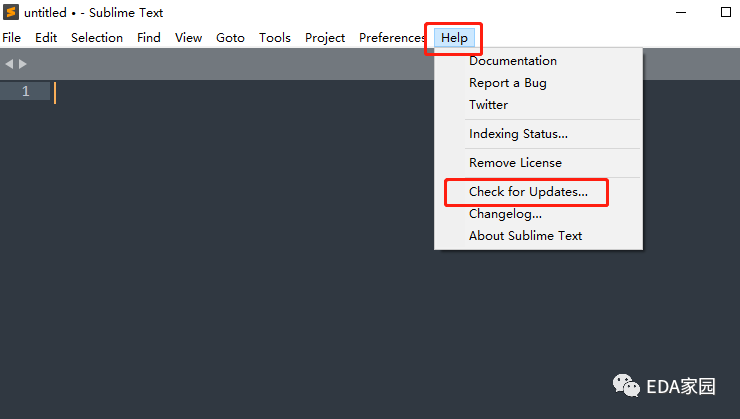Open the Selection menu
This screenshot has width=740, height=419.
point(97,38)
